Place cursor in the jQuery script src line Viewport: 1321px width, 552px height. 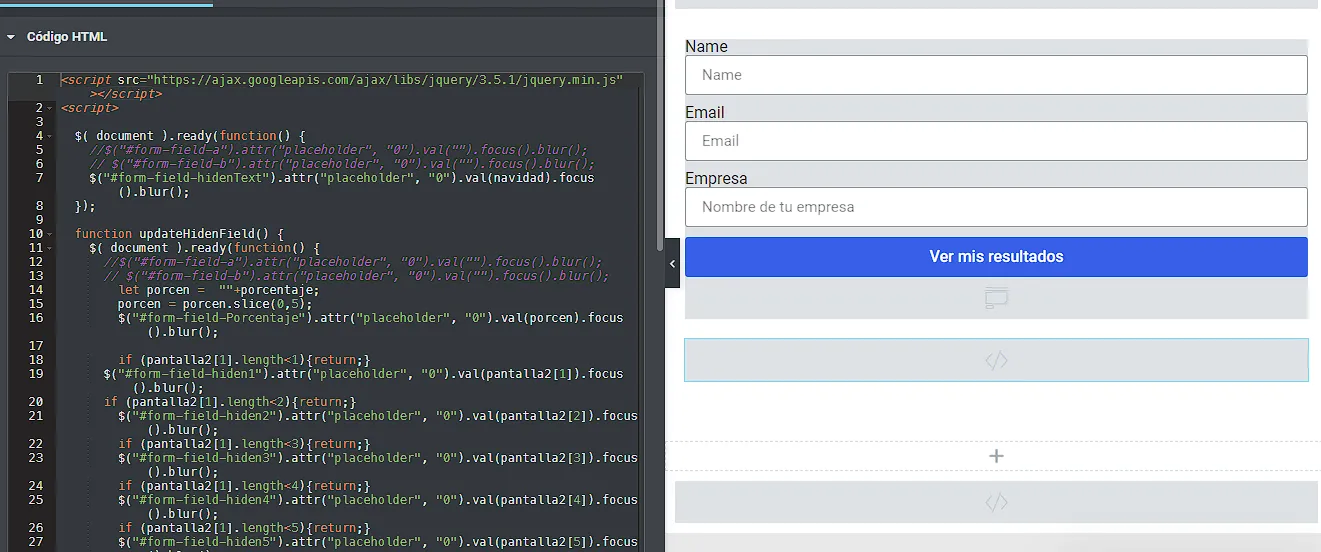pos(342,79)
